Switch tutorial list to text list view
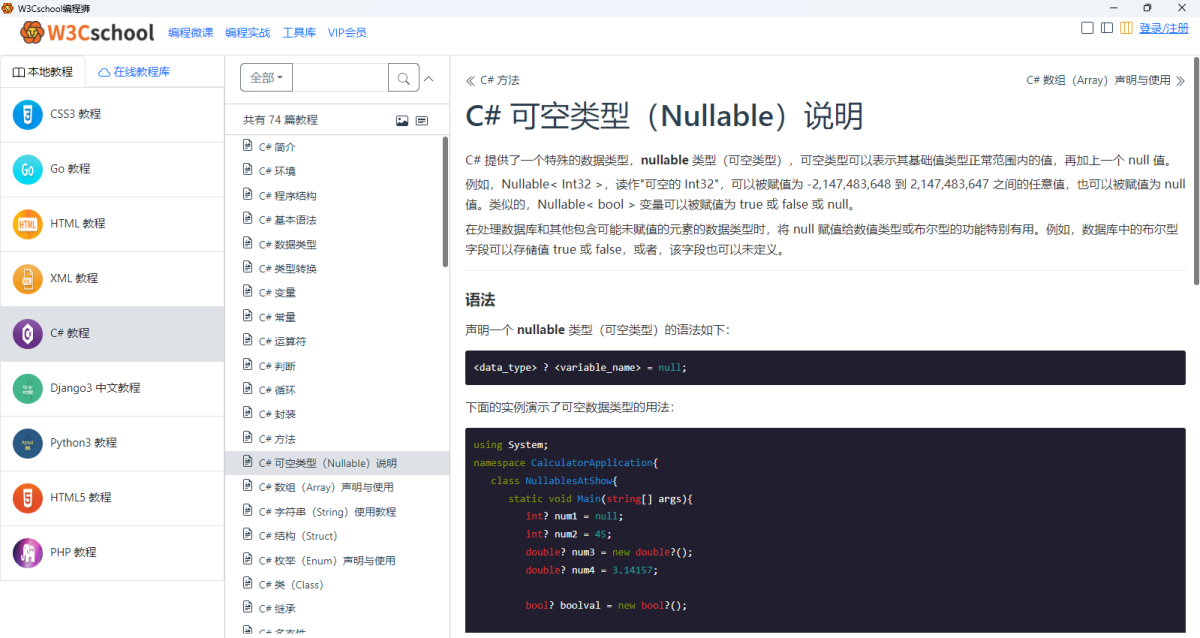 (422, 120)
